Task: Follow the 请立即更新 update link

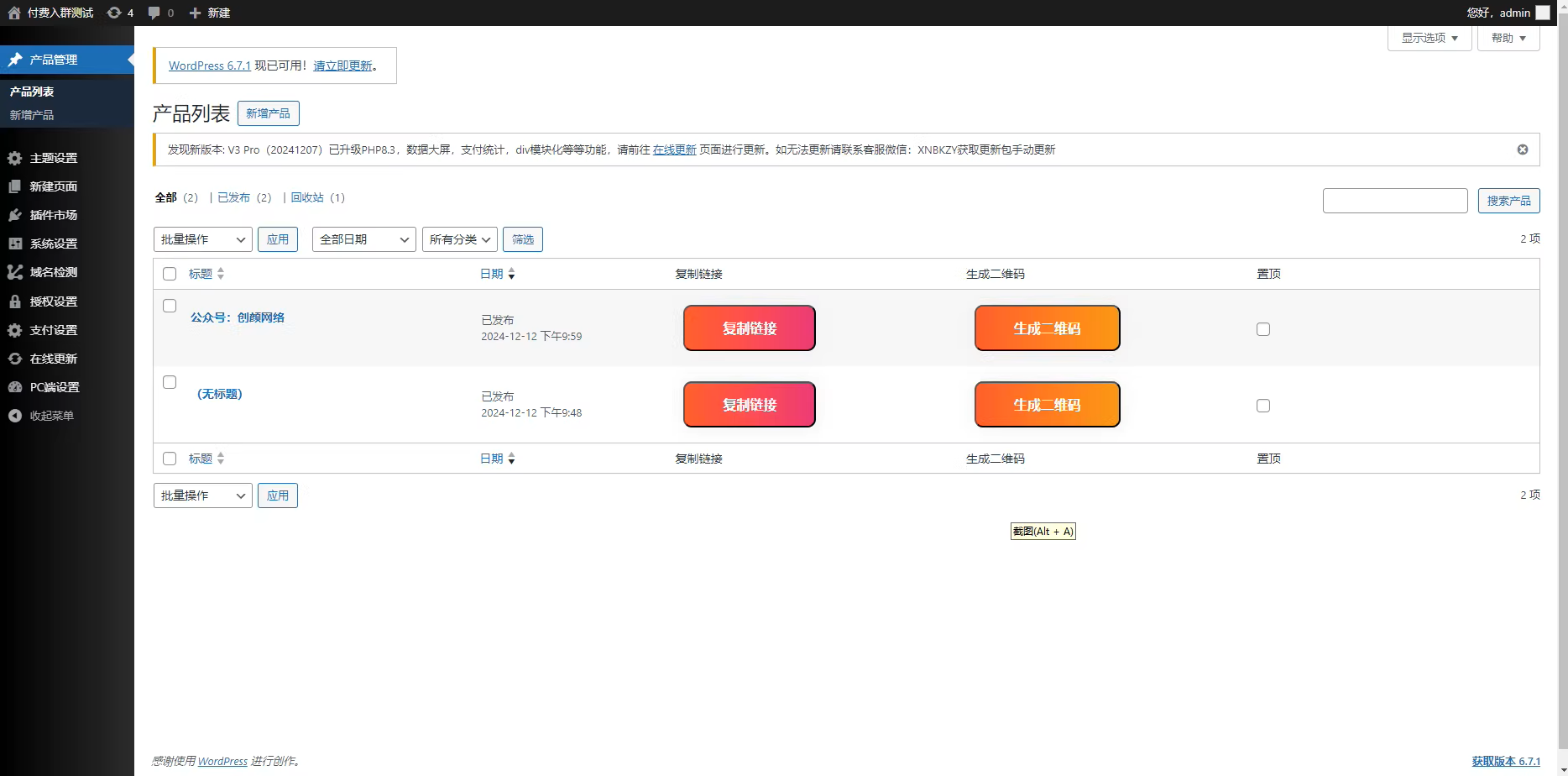Action: point(342,65)
